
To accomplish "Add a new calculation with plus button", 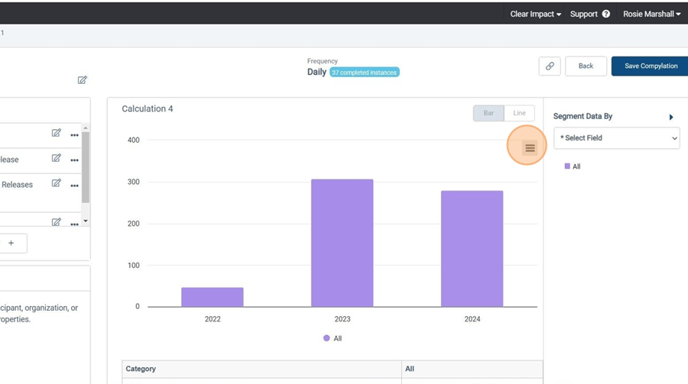I will [x=11, y=243].
